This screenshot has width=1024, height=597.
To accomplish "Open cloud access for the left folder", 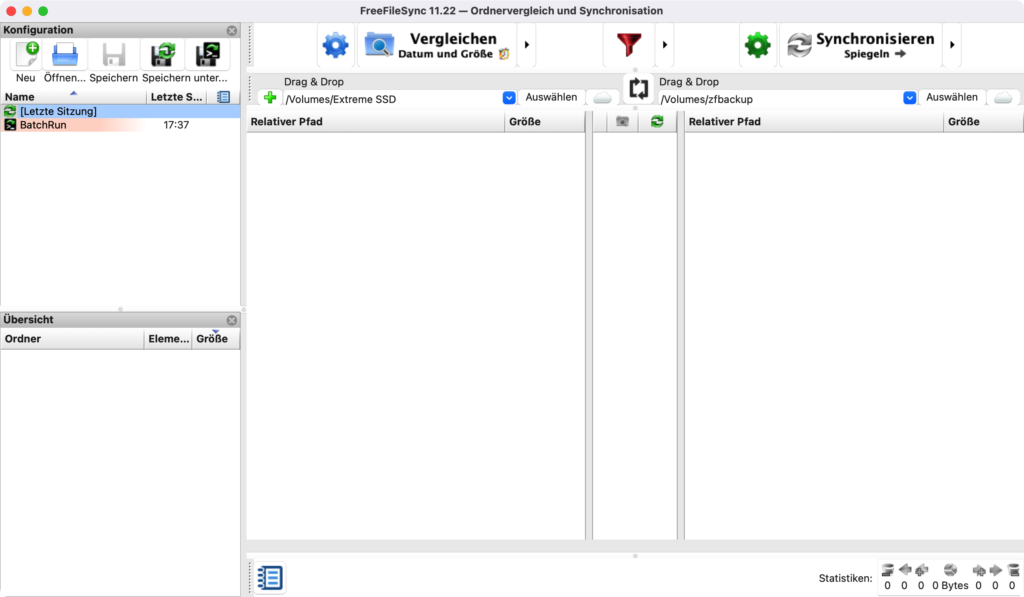I will click(x=602, y=98).
